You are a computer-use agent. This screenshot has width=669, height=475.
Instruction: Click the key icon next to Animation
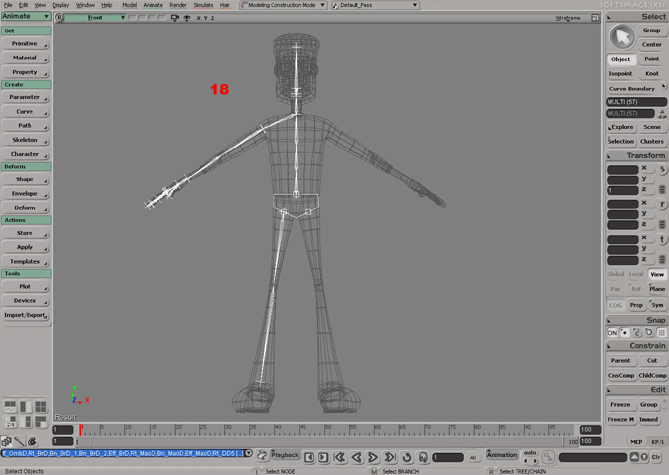[548, 457]
